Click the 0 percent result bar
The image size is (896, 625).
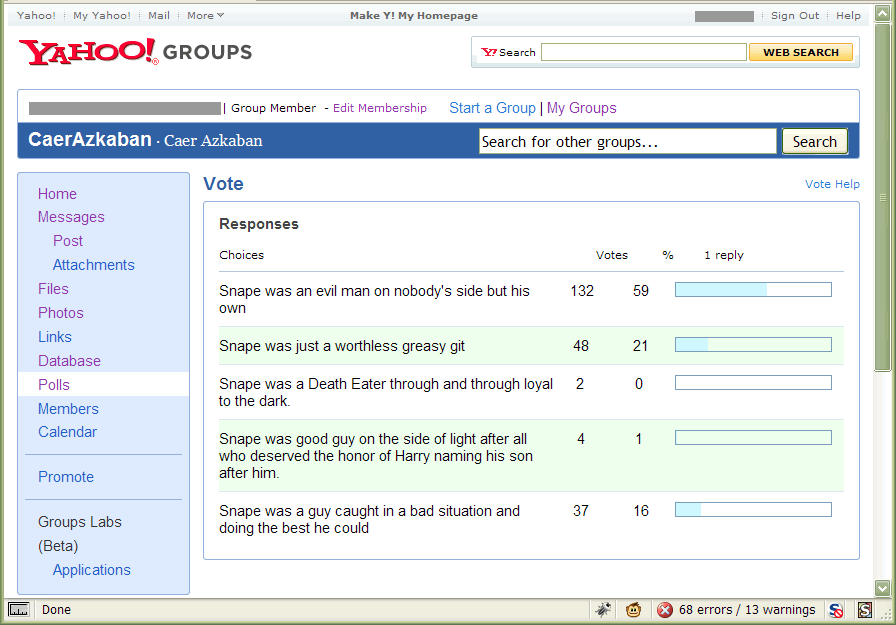753,383
